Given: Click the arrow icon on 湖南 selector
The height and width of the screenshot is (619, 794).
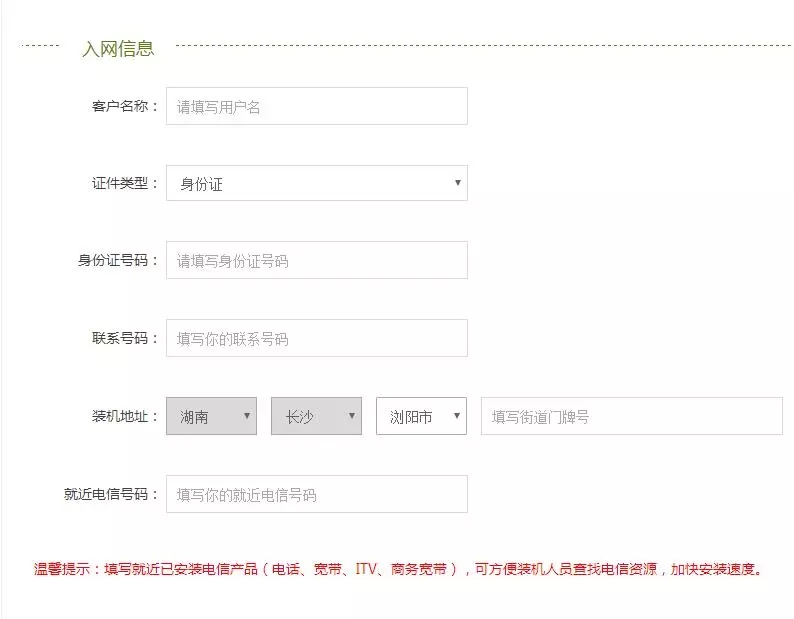Looking at the screenshot, I should [x=247, y=416].
